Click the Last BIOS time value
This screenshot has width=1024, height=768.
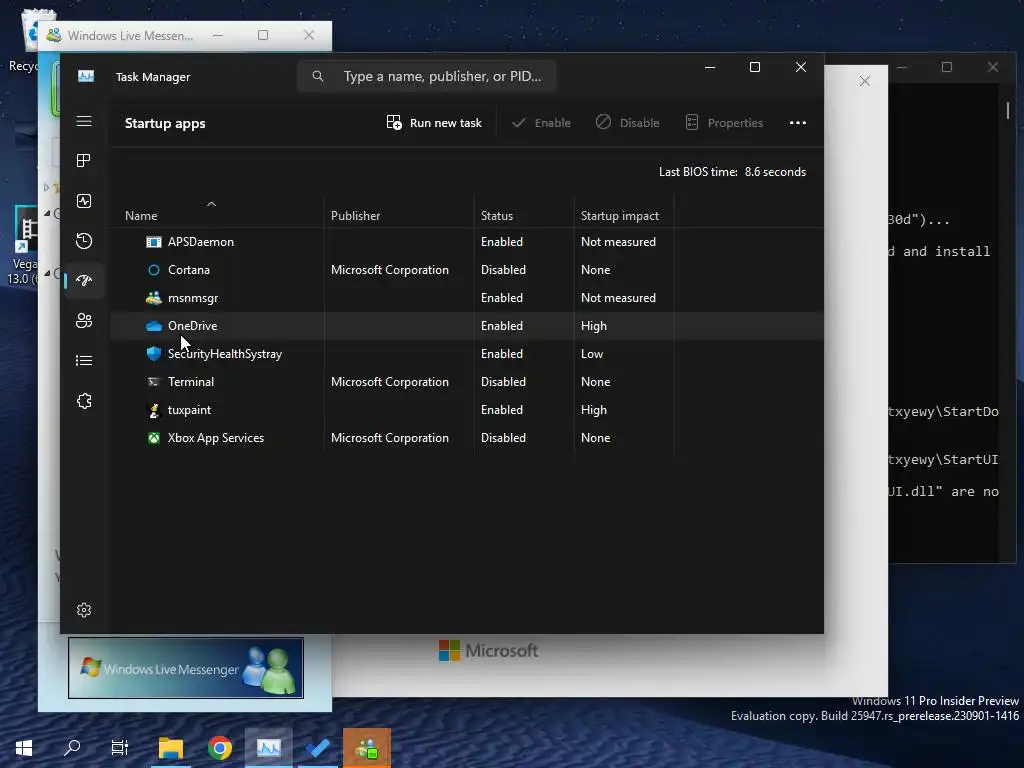pyautogui.click(x=775, y=172)
